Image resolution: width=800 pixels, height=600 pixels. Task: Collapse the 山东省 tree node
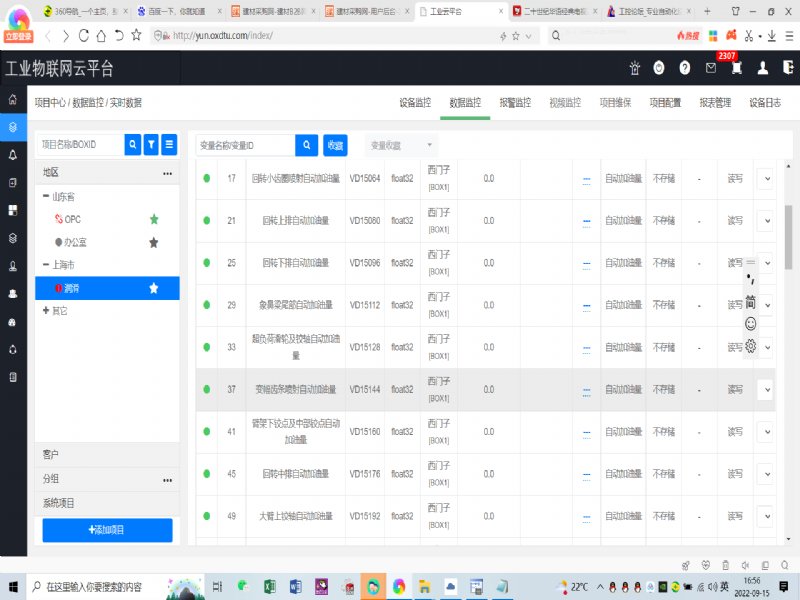pyautogui.click(x=46, y=196)
